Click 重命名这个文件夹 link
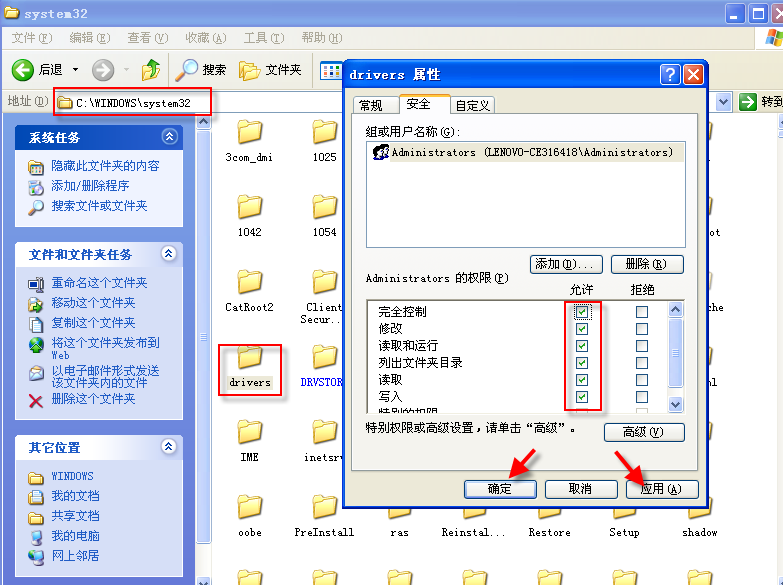The image size is (783, 585). [x=99, y=283]
